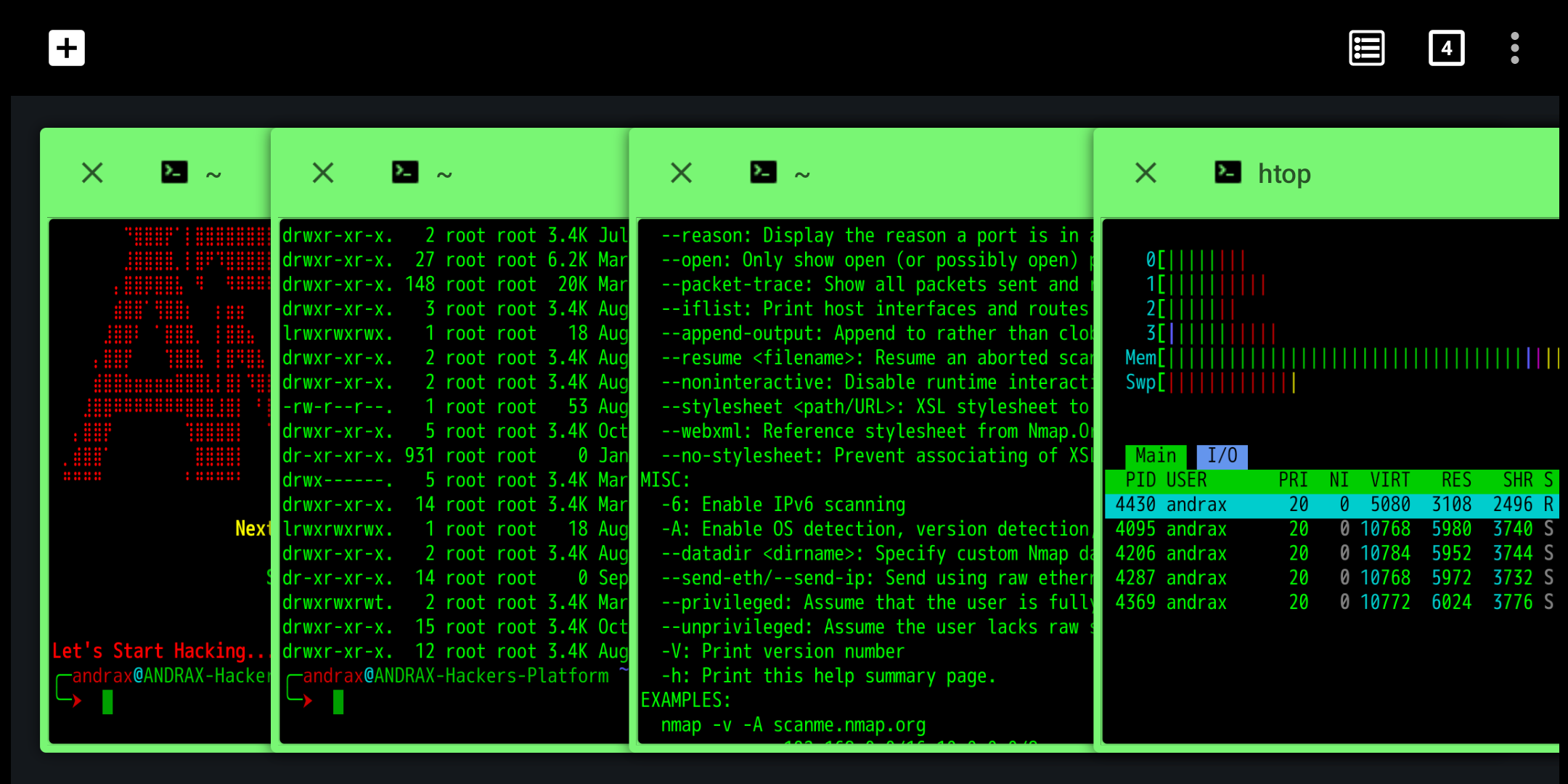Open a new terminal session with the plus icon

click(x=66, y=47)
